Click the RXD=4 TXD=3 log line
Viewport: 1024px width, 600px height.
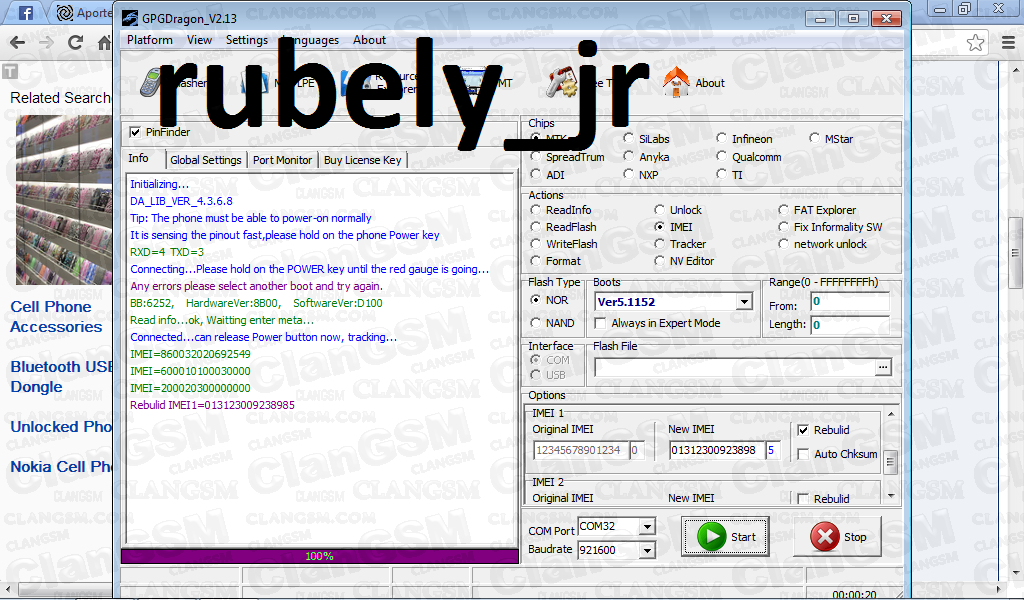click(x=167, y=252)
